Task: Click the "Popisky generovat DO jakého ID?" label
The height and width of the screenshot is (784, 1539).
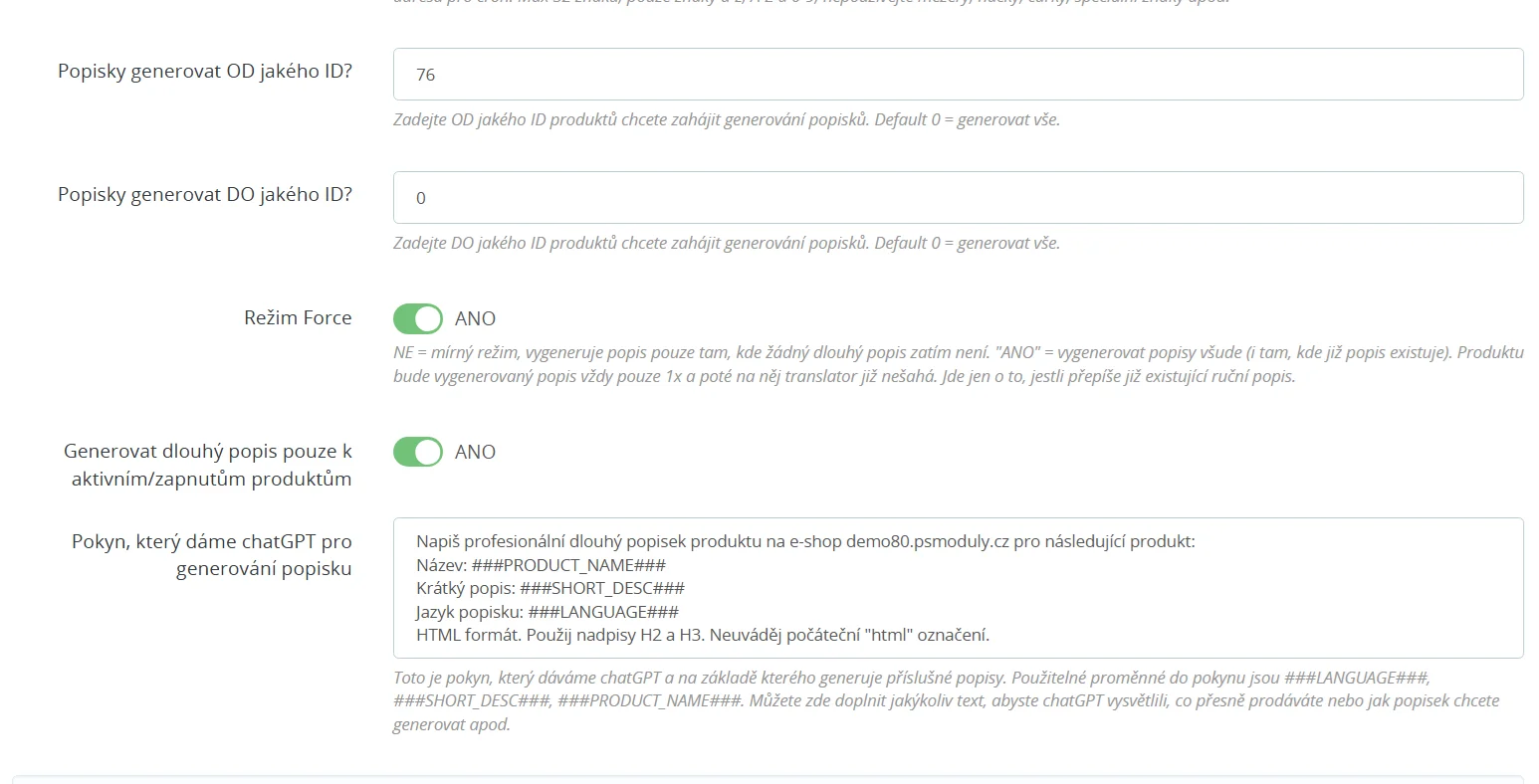Action: click(x=205, y=195)
